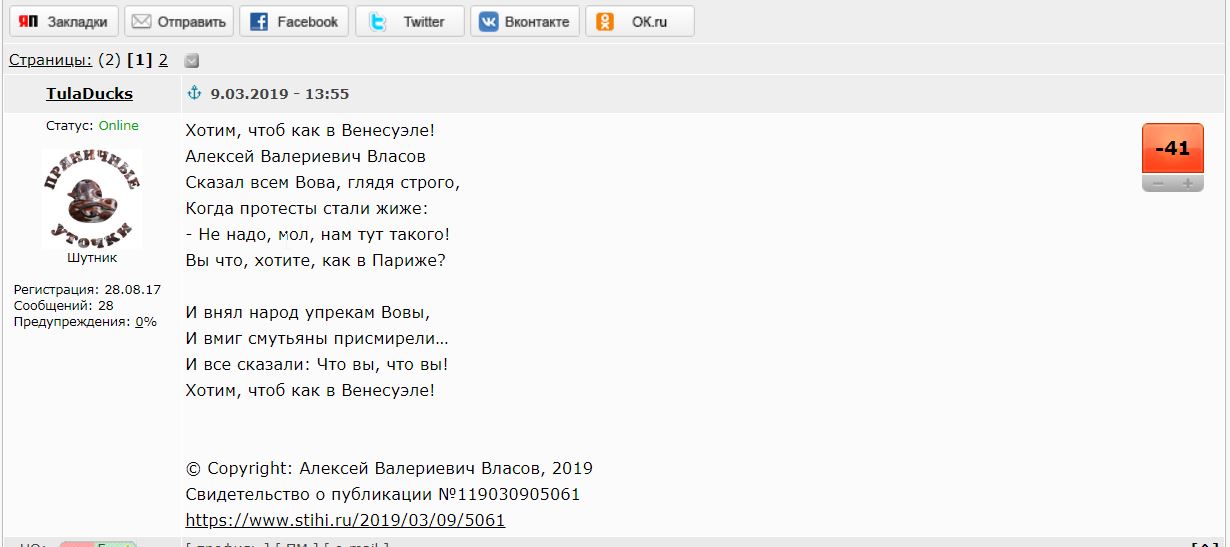Click the 0% warnings link
The width and height of the screenshot is (1230, 547).
[146, 321]
